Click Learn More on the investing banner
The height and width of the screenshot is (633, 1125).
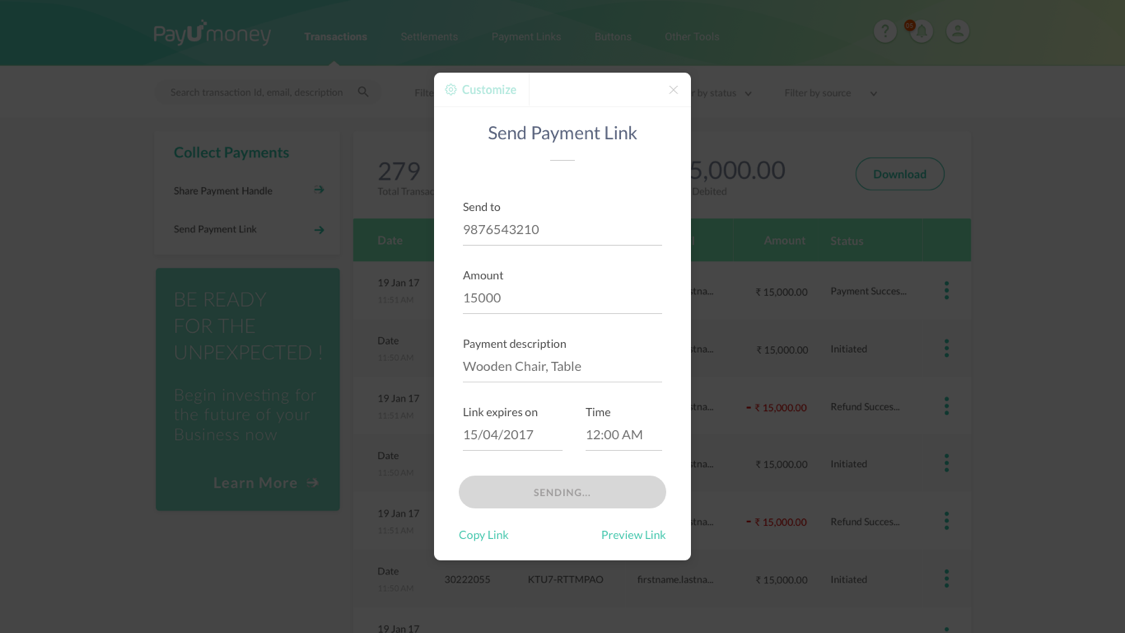coord(265,483)
